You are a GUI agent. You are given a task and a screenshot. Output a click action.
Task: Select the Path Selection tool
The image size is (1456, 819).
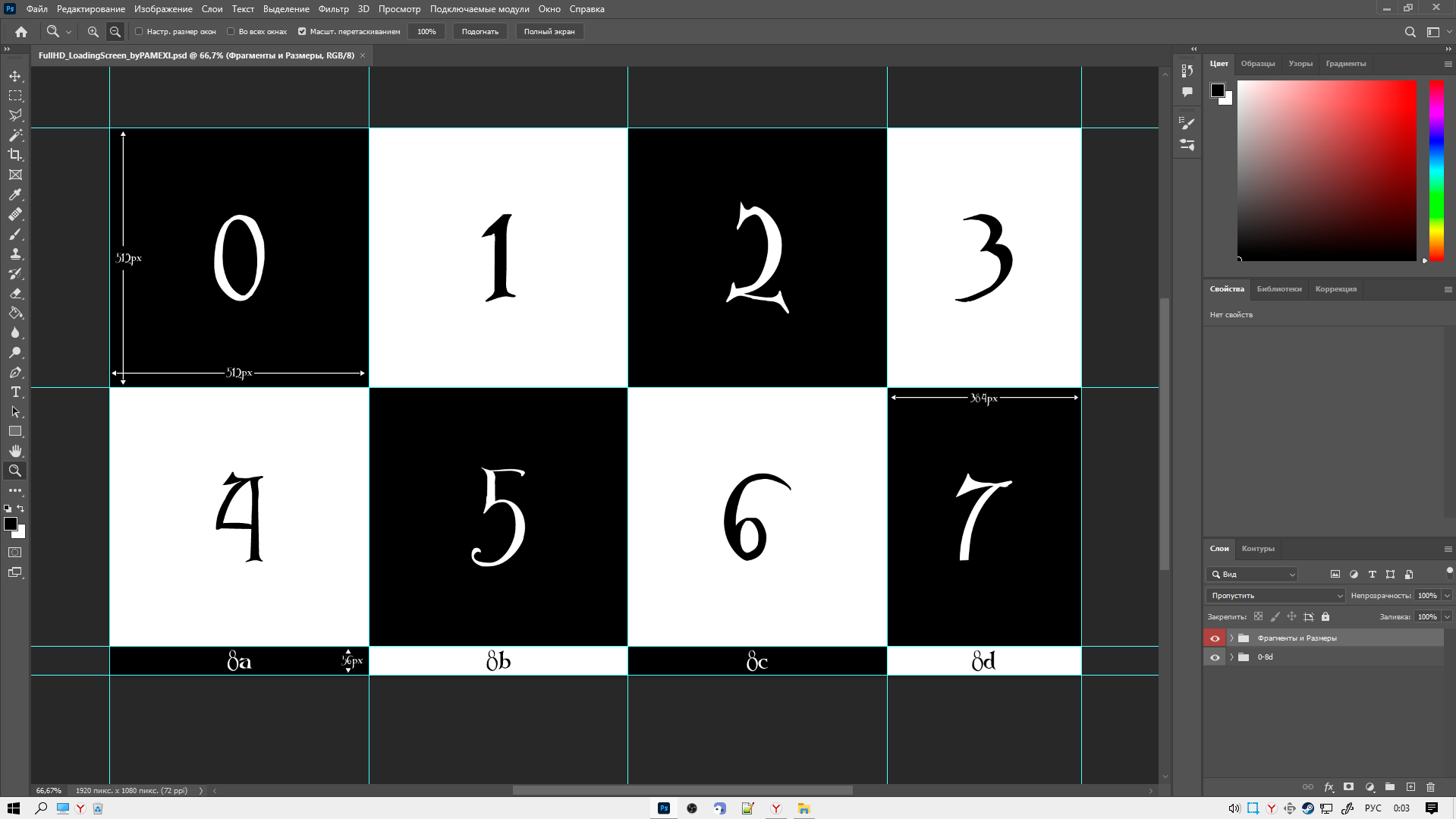(15, 412)
